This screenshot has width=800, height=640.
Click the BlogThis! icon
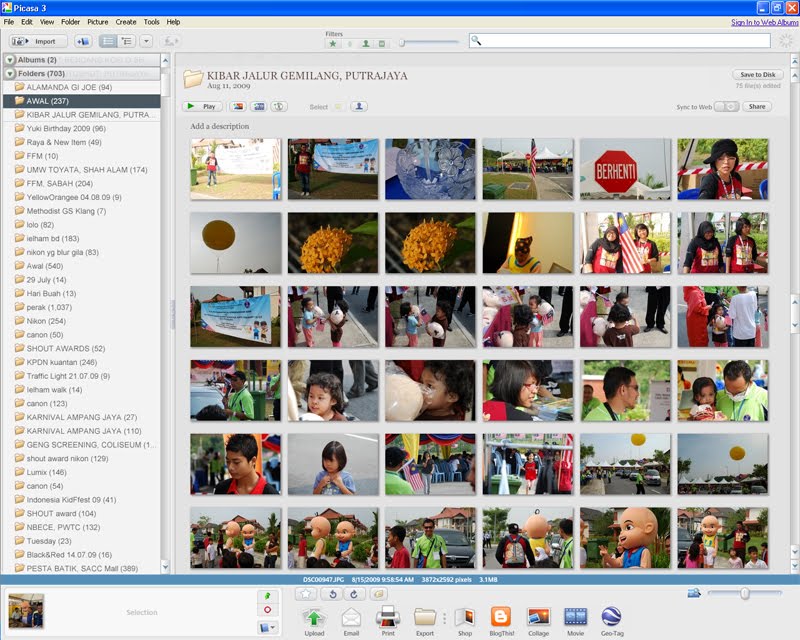coord(501,617)
